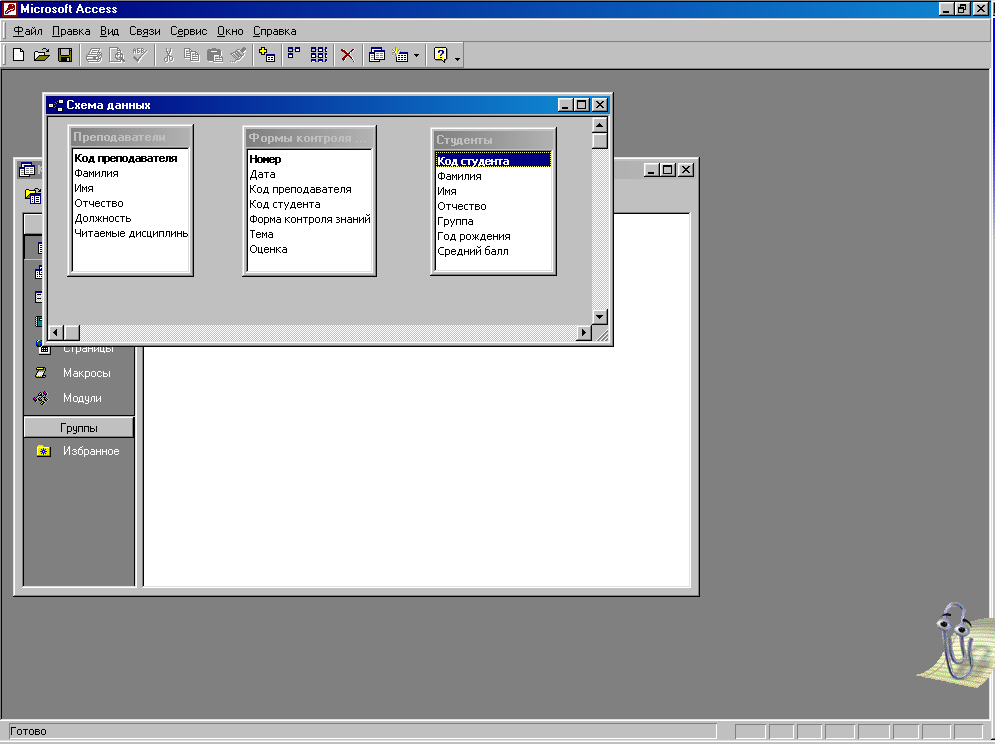Click the Print Preview toolbar icon

click(117, 55)
